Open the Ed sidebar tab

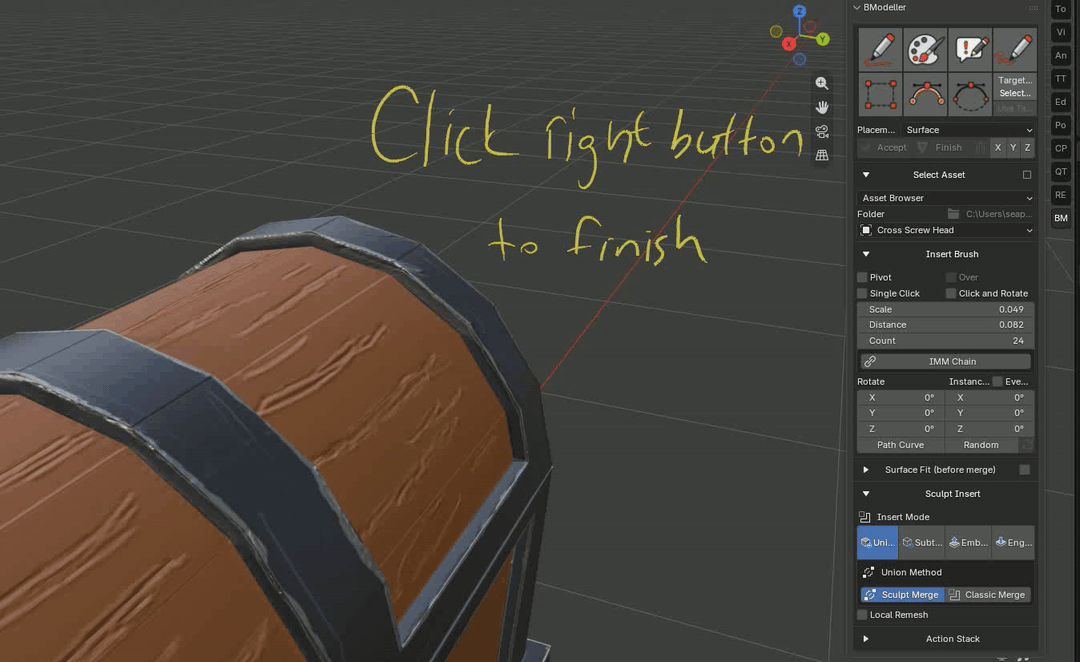tap(1060, 102)
